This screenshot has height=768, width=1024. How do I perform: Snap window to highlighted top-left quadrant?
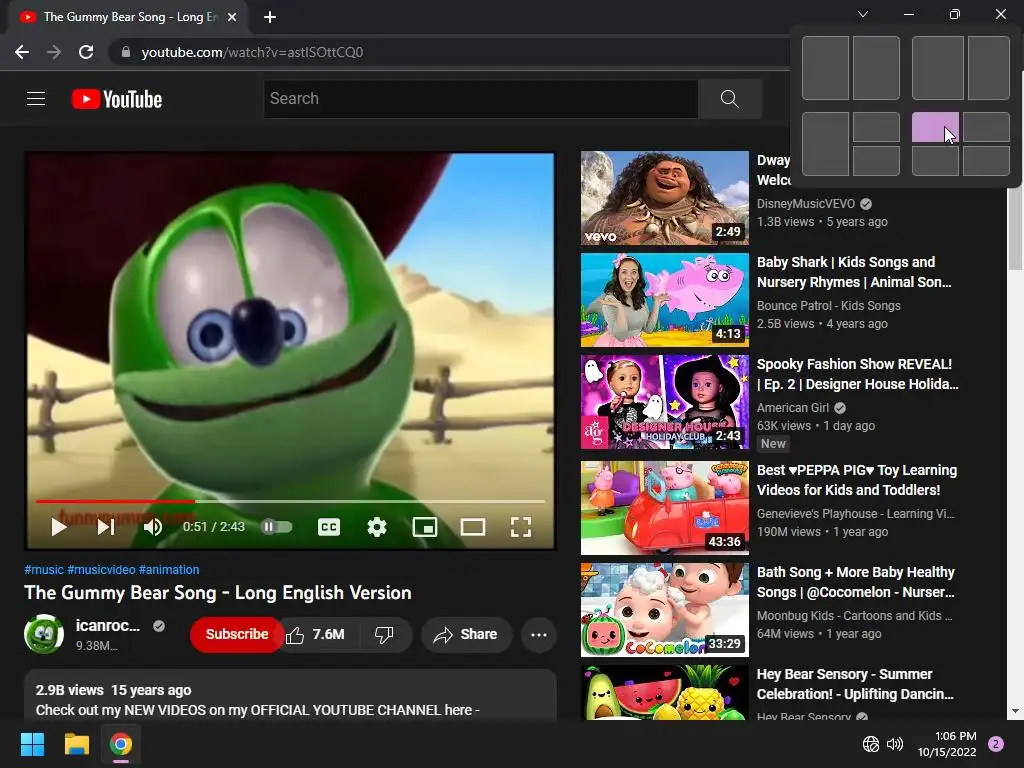935,127
